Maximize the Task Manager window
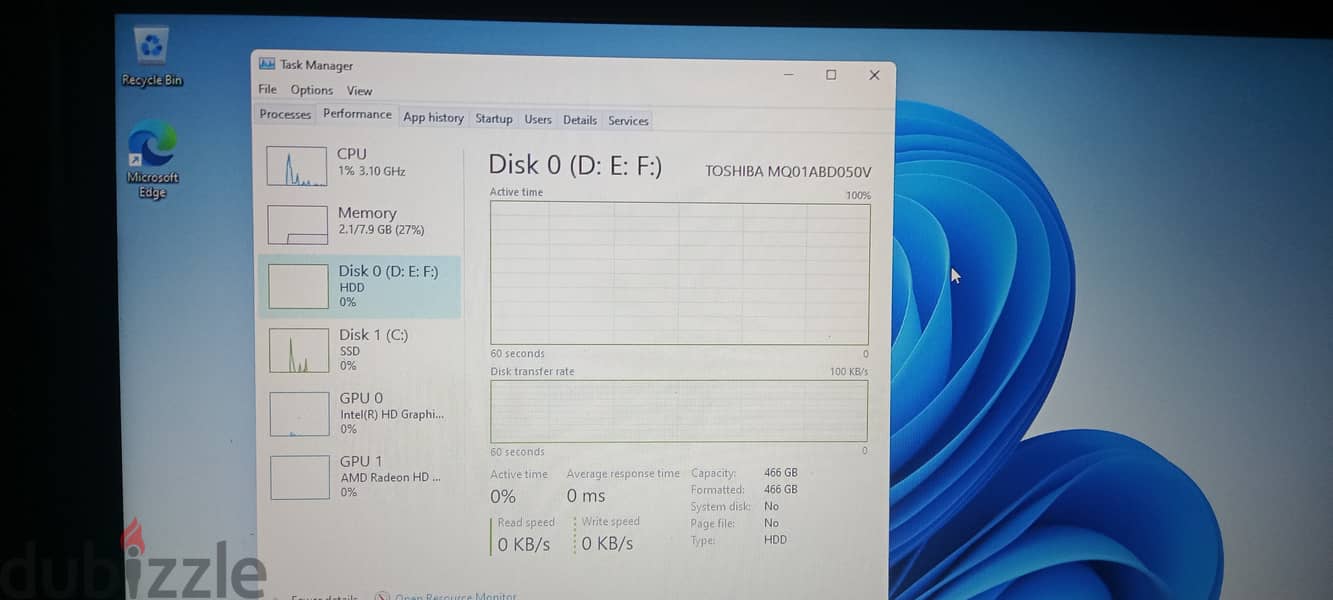The height and width of the screenshot is (600, 1333). pos(831,75)
